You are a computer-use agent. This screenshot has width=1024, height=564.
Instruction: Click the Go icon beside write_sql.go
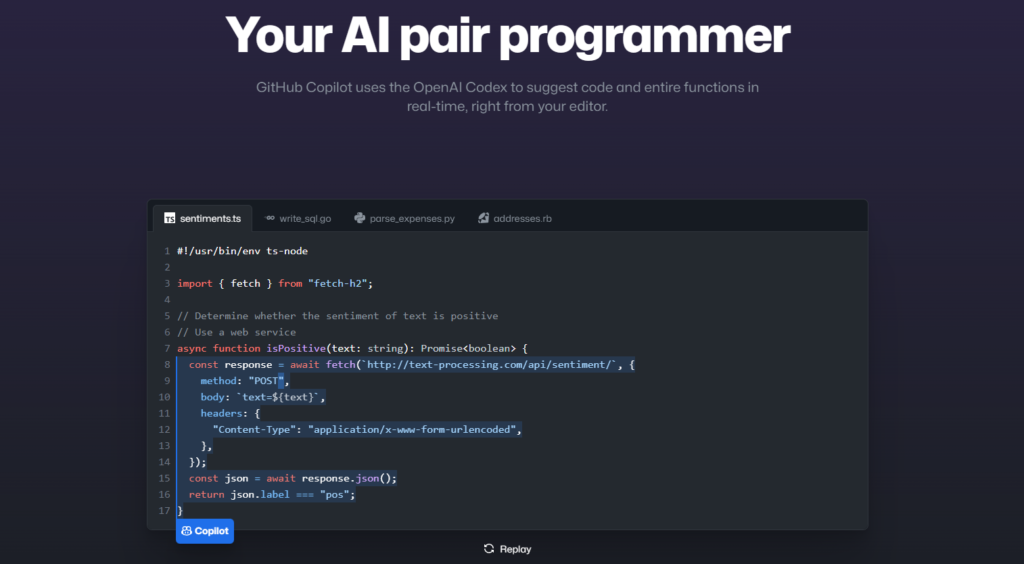(270, 219)
